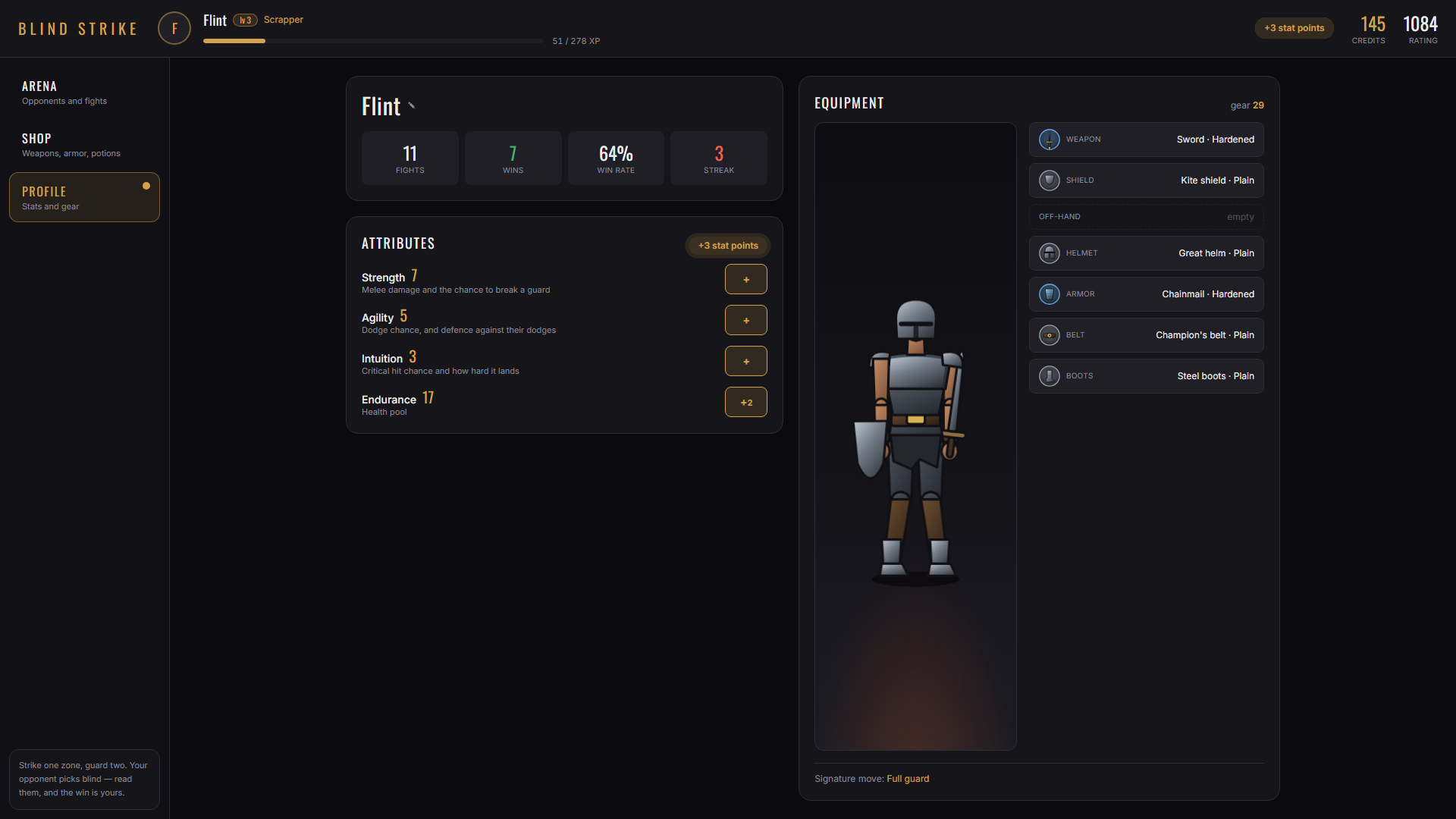
Task: Open the empty Off-hand slot
Action: click(1147, 217)
